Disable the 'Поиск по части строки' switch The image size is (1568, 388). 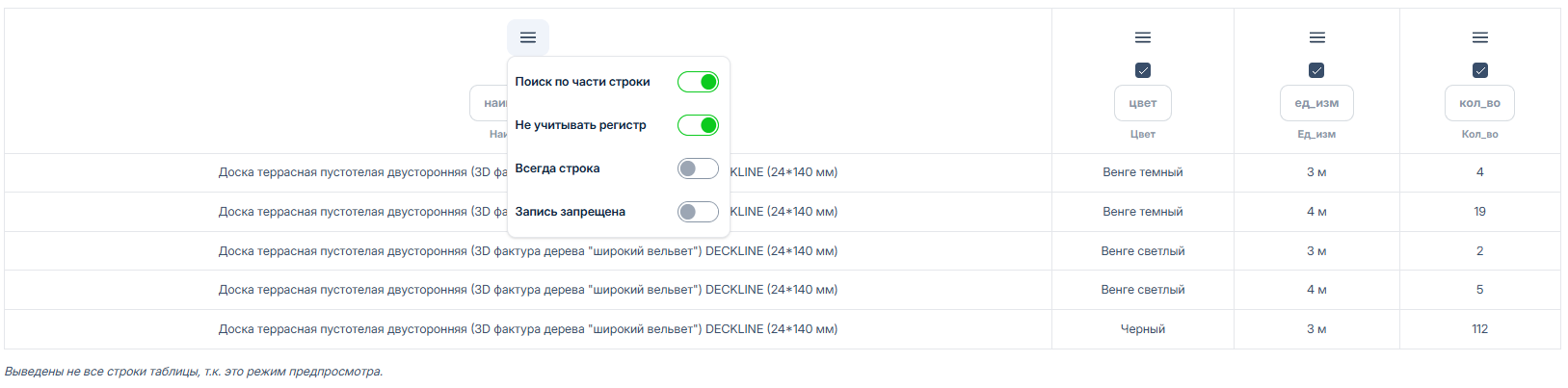[x=698, y=82]
